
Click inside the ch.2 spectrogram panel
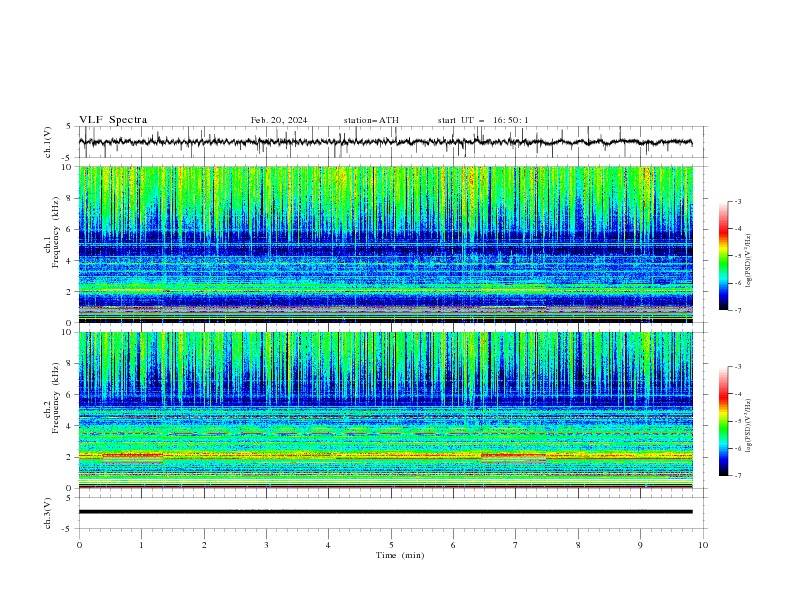click(385, 410)
